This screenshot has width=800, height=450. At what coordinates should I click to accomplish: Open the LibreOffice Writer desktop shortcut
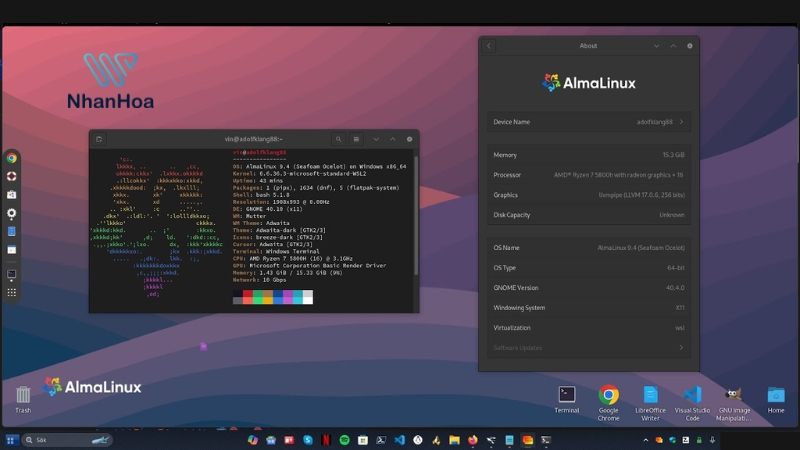650,403
